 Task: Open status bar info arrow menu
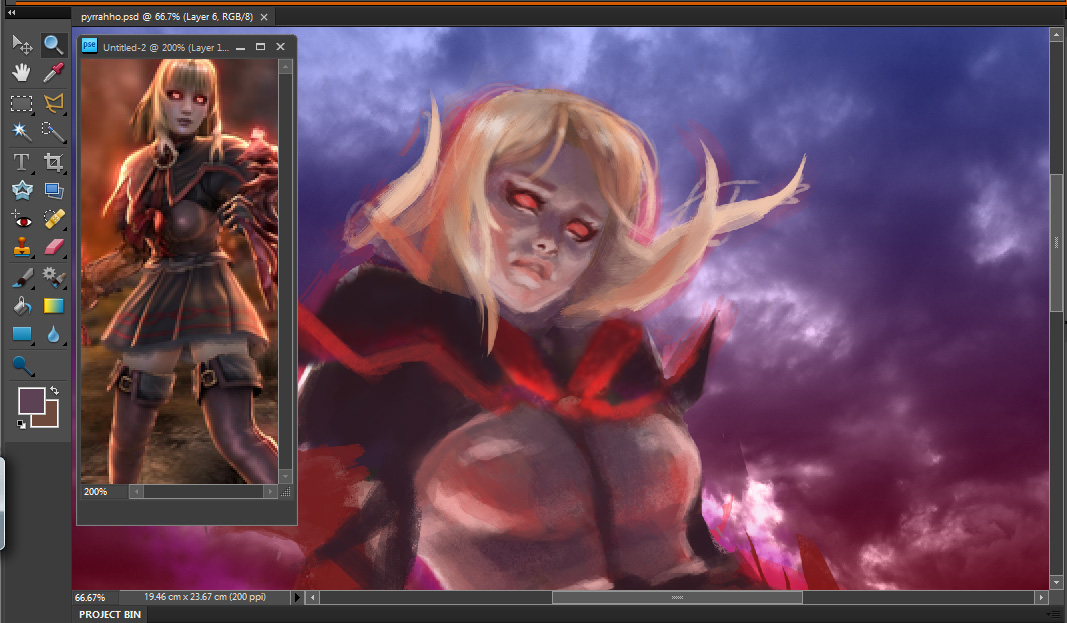coord(296,597)
